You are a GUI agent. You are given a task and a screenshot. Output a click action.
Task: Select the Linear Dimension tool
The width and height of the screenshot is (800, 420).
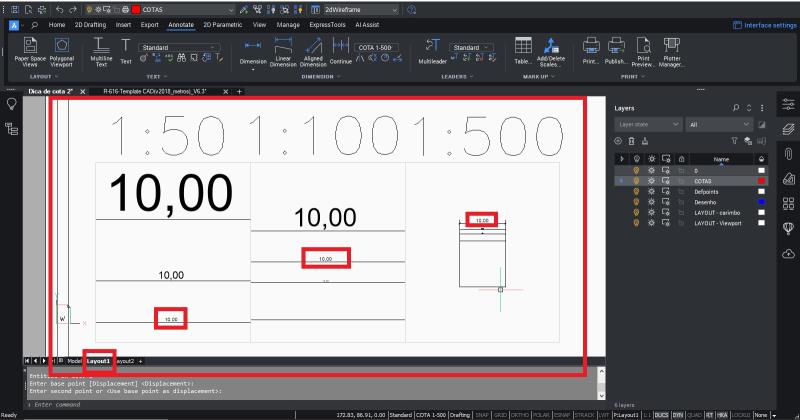coord(284,51)
